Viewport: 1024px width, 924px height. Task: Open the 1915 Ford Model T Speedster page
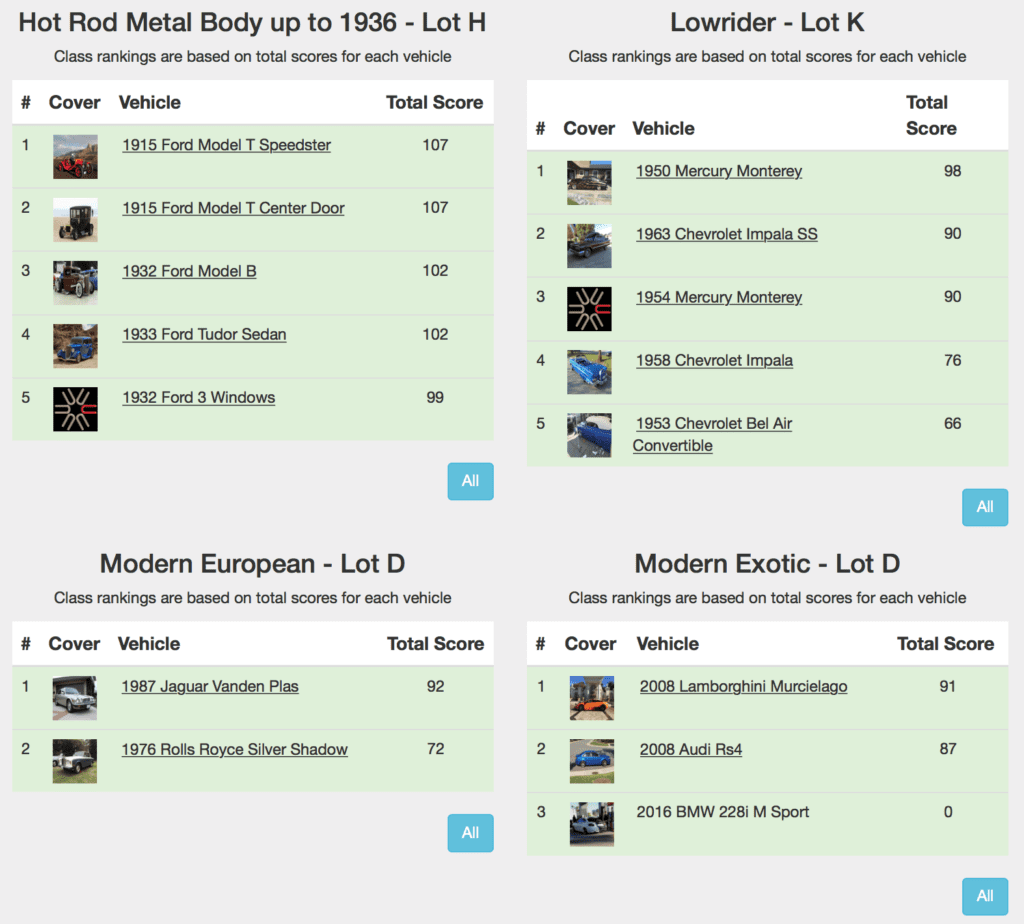tap(225, 144)
